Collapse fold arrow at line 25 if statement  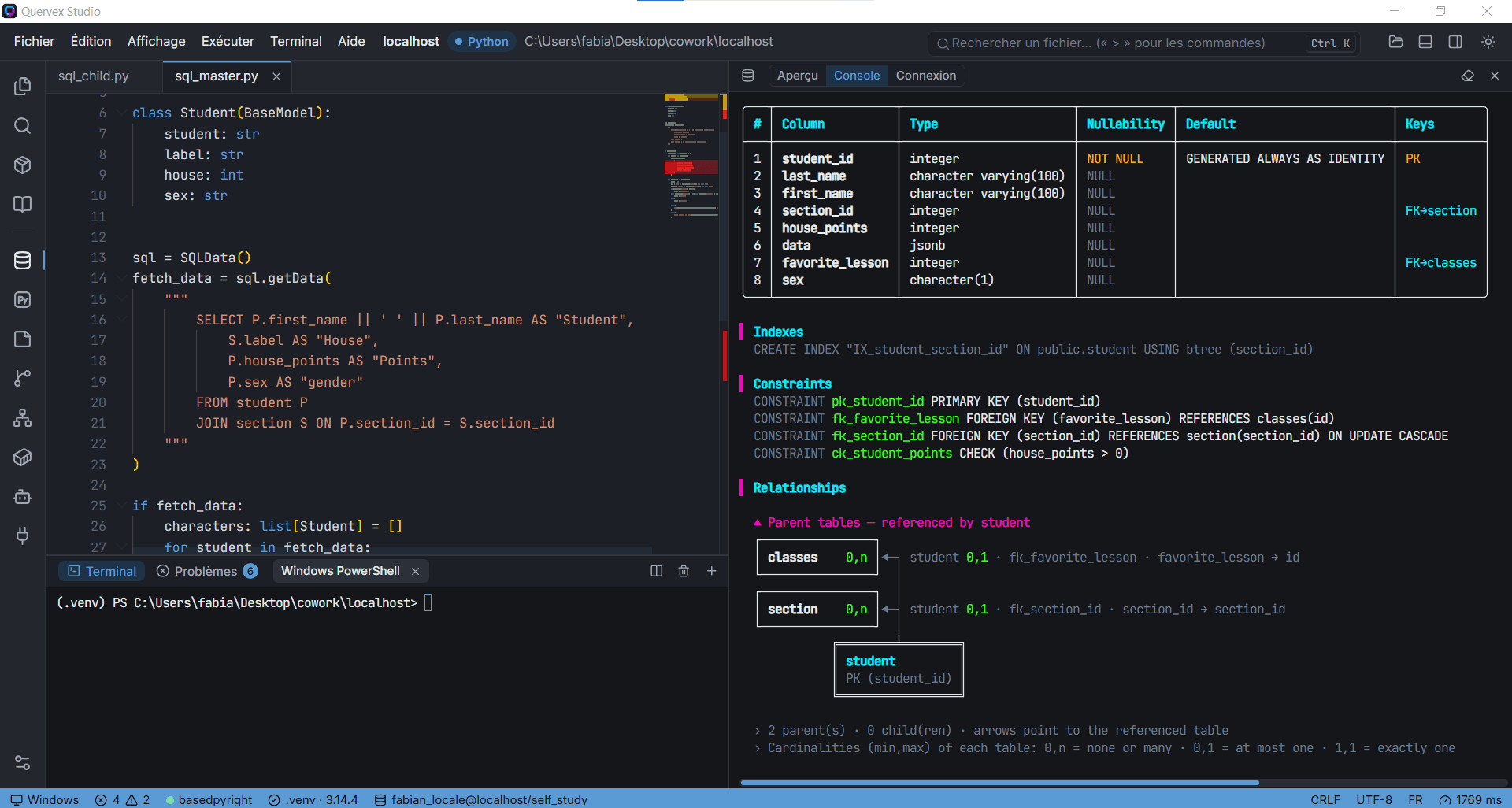click(x=121, y=506)
